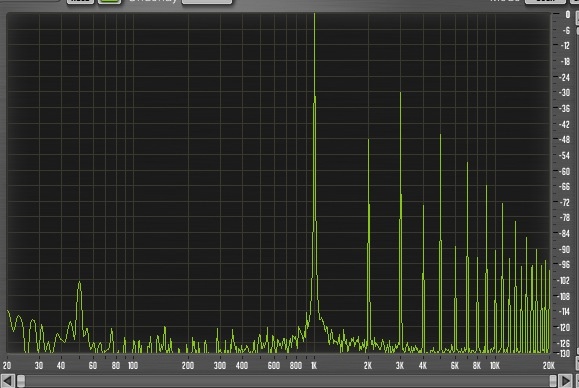
Task: Click the -130 dB level scale label
Action: click(x=564, y=354)
